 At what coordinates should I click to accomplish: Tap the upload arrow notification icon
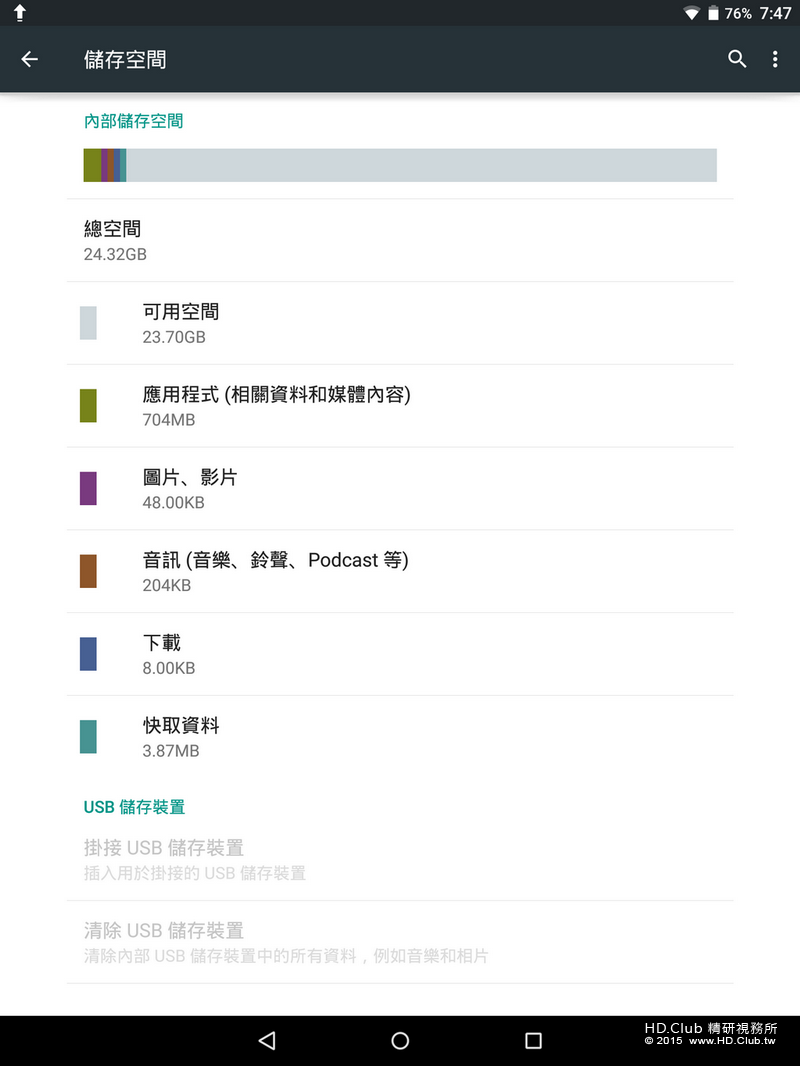click(19, 13)
